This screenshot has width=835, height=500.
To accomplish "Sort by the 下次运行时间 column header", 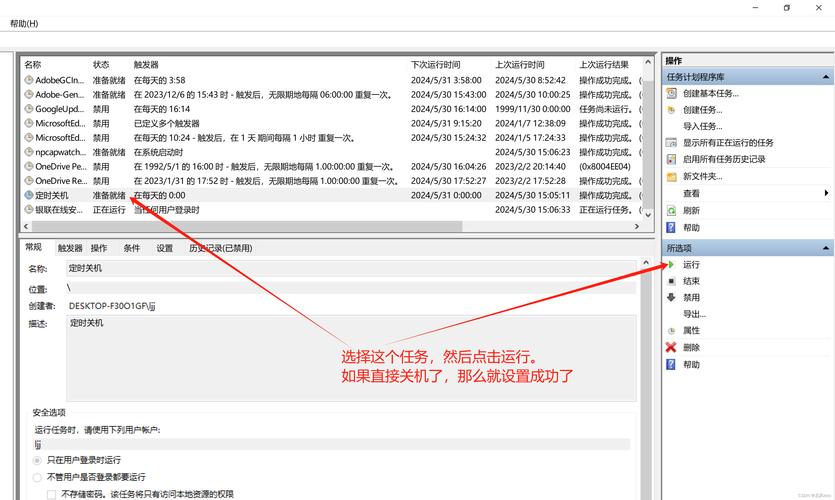I will point(435,64).
